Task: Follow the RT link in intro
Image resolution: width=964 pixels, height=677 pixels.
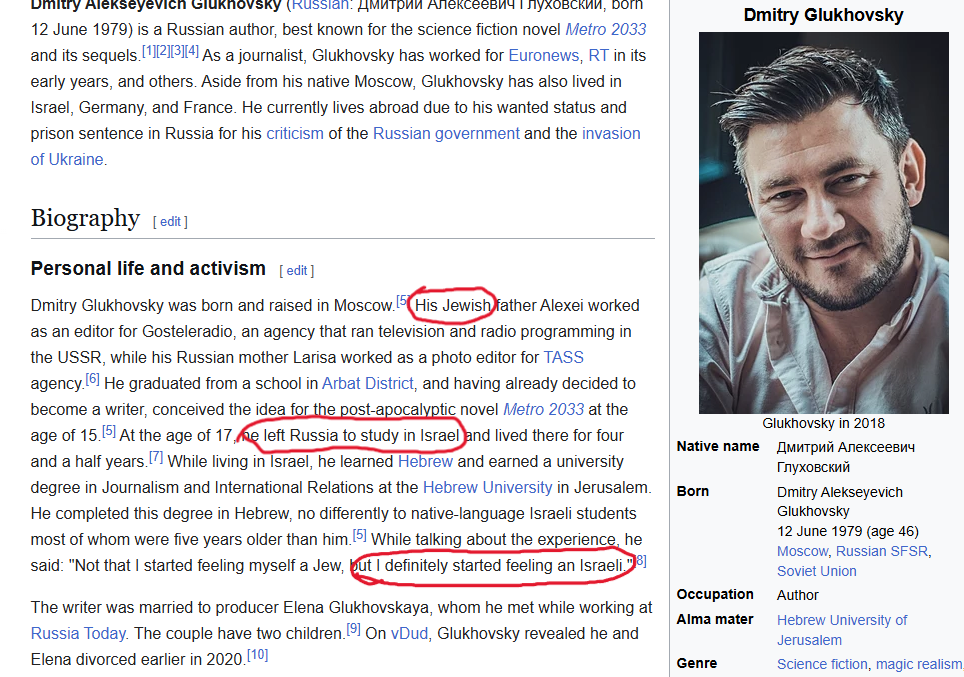Action: coord(598,55)
